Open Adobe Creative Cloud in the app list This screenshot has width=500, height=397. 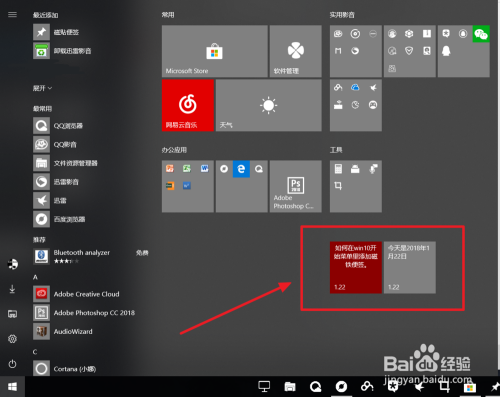[76, 294]
